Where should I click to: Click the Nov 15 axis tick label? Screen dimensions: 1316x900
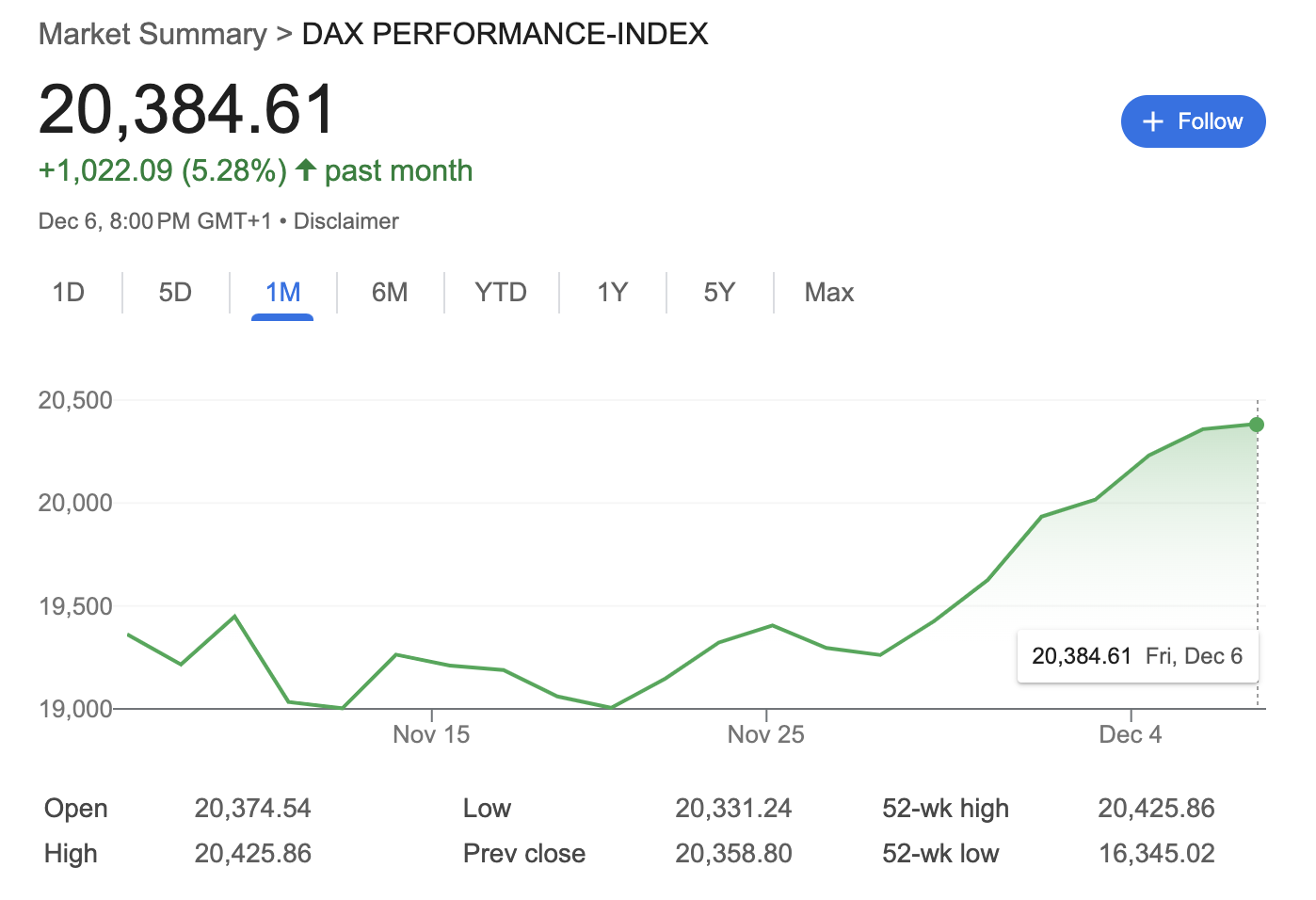(x=431, y=734)
